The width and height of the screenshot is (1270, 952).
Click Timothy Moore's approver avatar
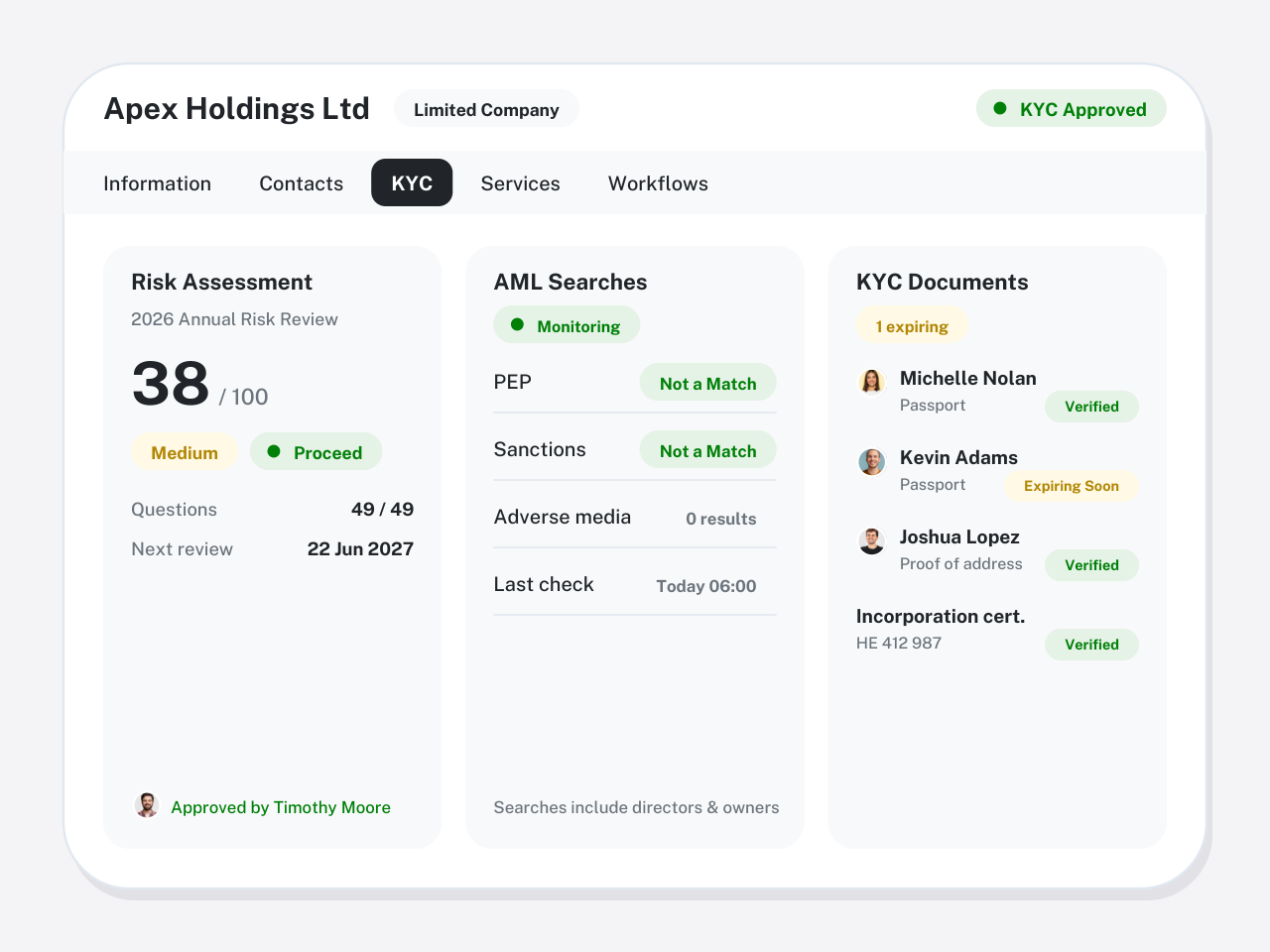pos(147,805)
